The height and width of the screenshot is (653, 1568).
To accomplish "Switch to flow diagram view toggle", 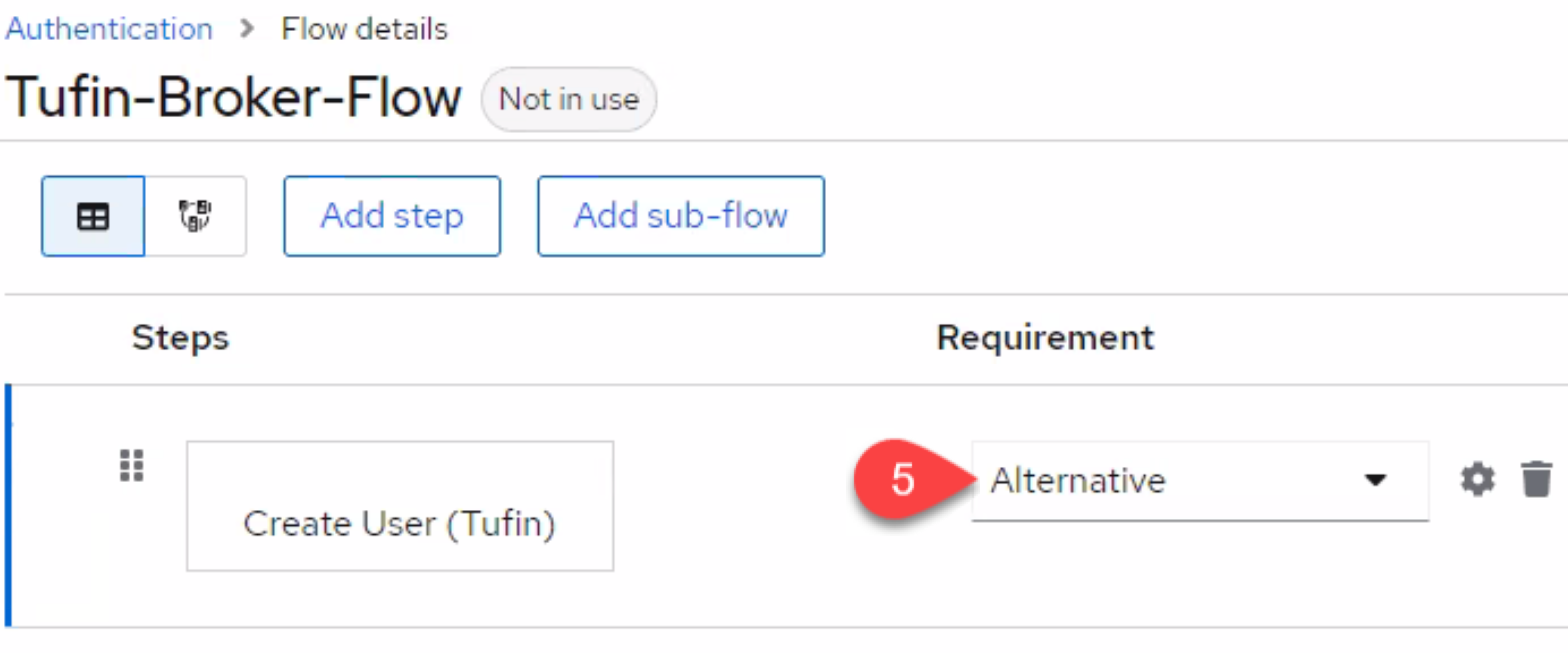I will (195, 216).
